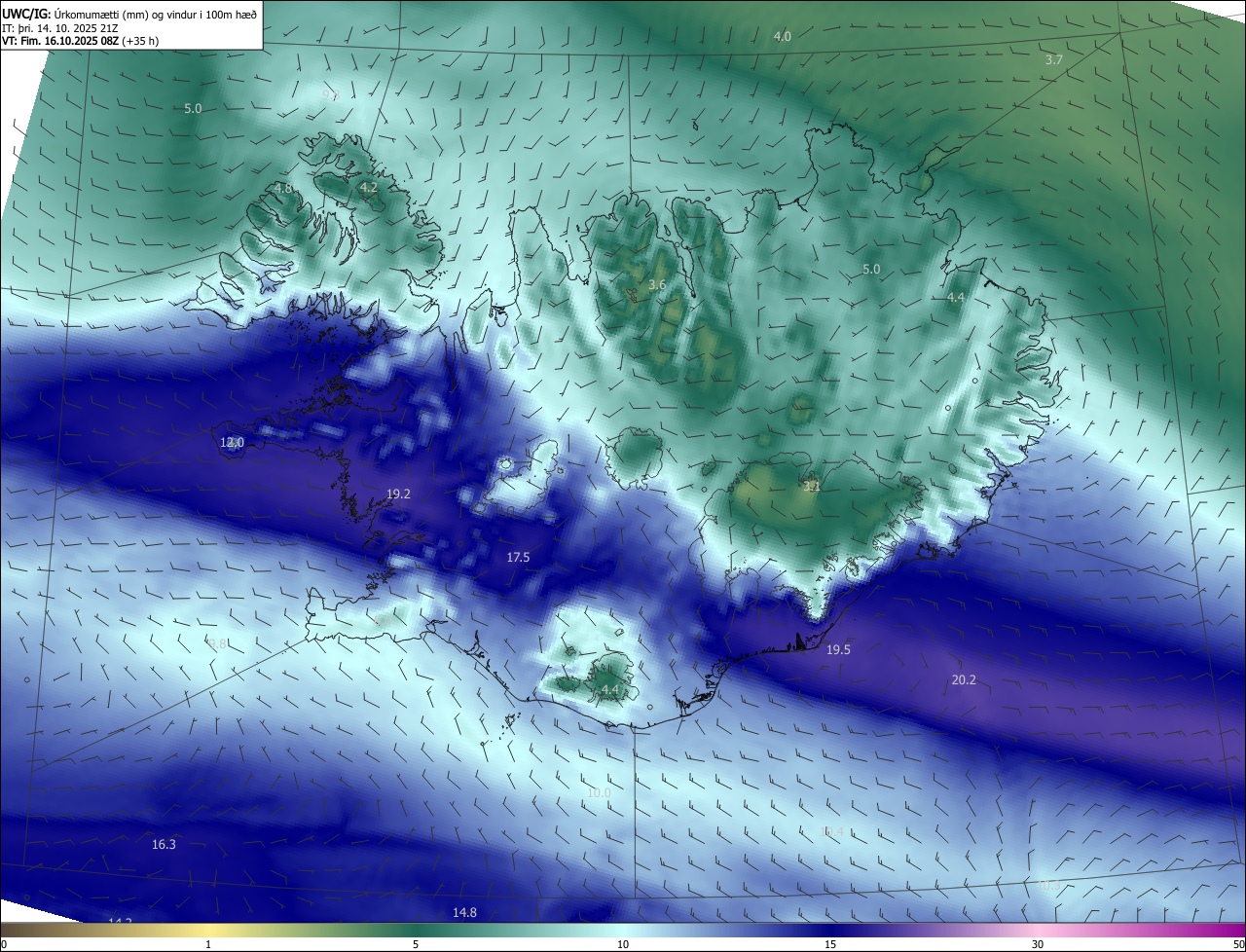Select the 17.5 value label
This screenshot has width=1246, height=952.
(x=518, y=557)
